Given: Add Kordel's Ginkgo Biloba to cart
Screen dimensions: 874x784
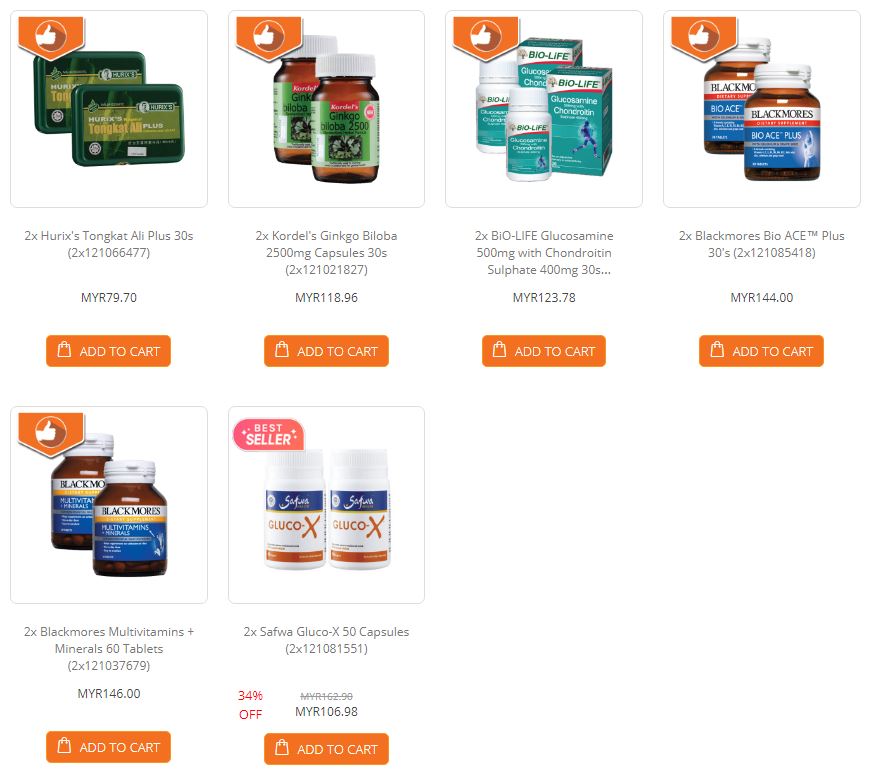Looking at the screenshot, I should coord(326,351).
